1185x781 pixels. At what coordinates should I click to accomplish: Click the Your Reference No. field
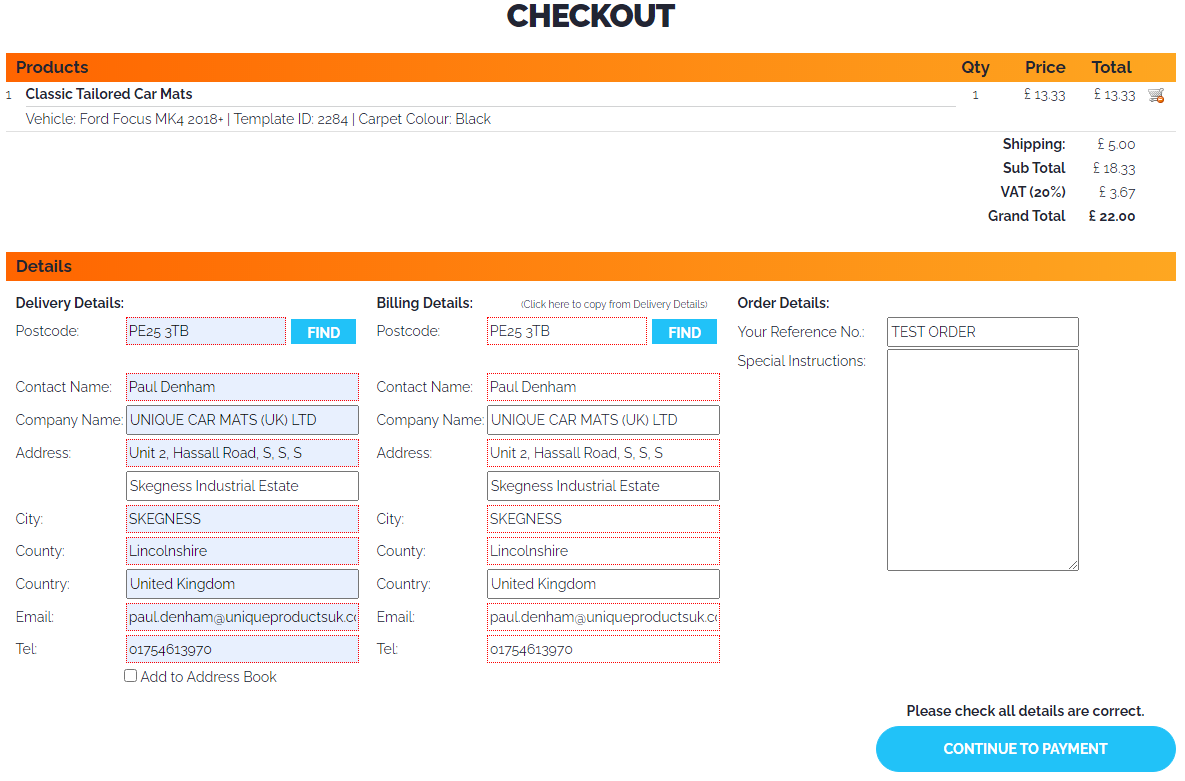(x=982, y=332)
